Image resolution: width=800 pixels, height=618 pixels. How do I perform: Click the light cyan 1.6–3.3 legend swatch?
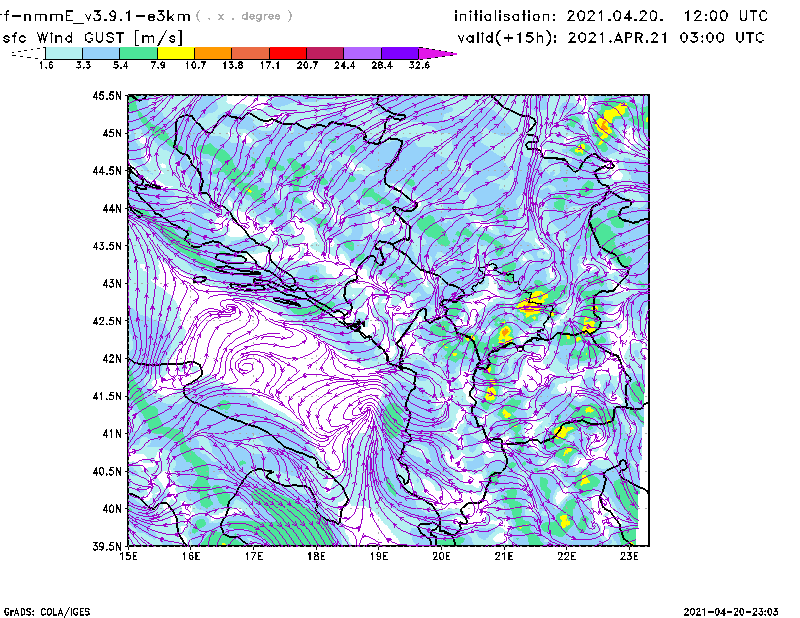(x=64, y=53)
